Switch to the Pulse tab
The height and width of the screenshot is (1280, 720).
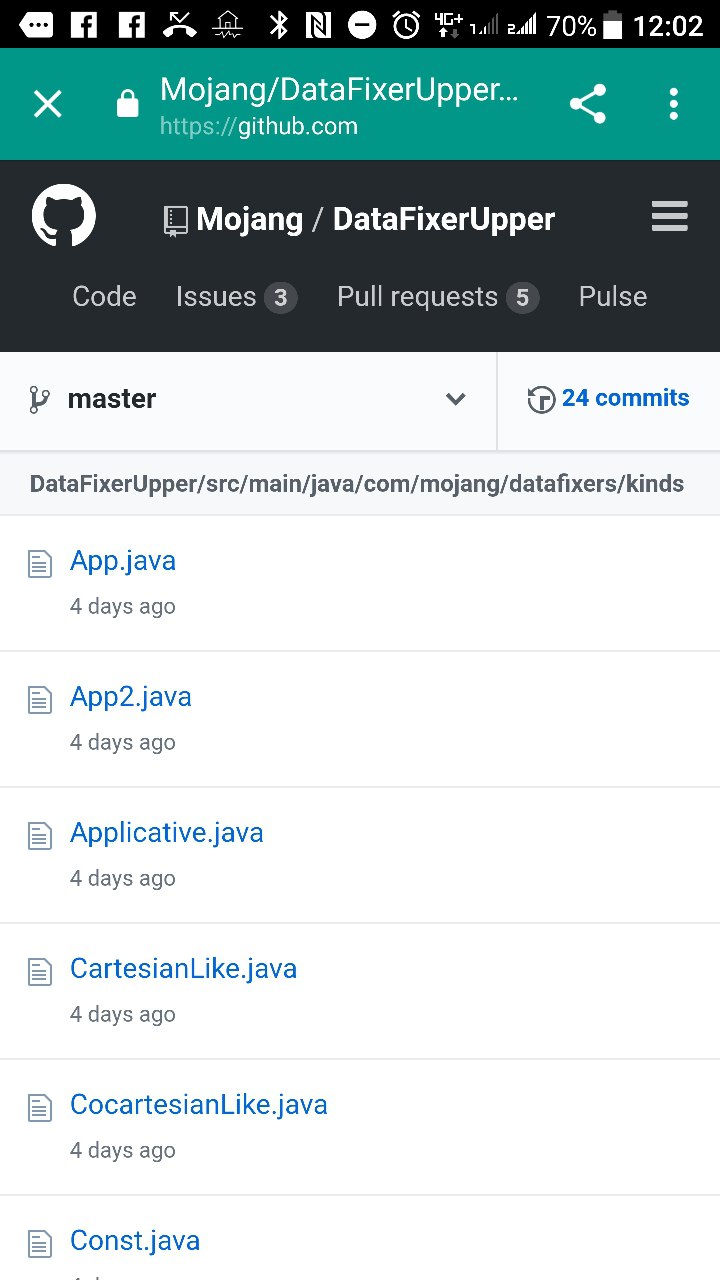[613, 297]
